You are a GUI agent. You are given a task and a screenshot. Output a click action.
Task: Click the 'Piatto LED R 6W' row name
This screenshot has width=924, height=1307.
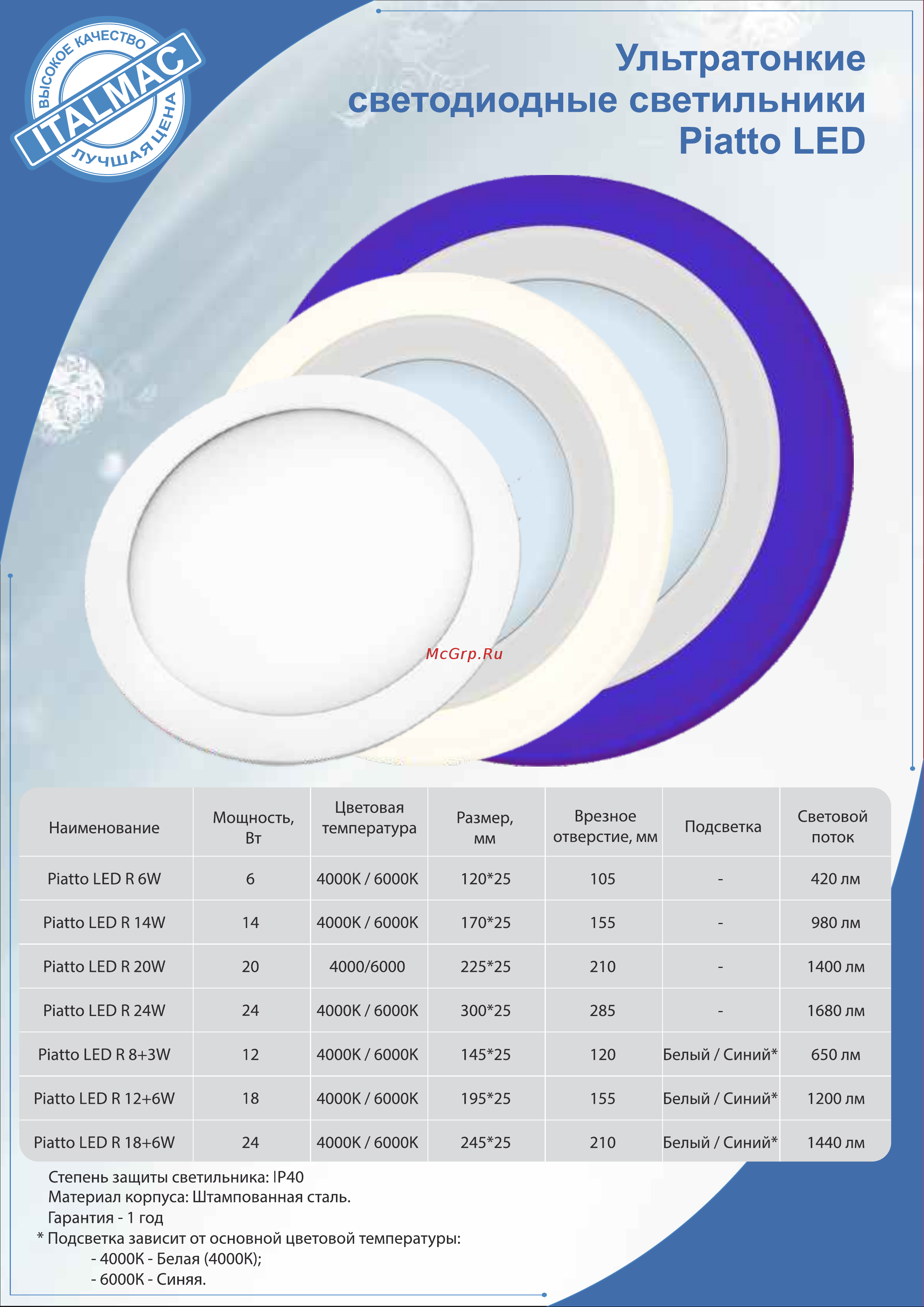click(x=104, y=879)
